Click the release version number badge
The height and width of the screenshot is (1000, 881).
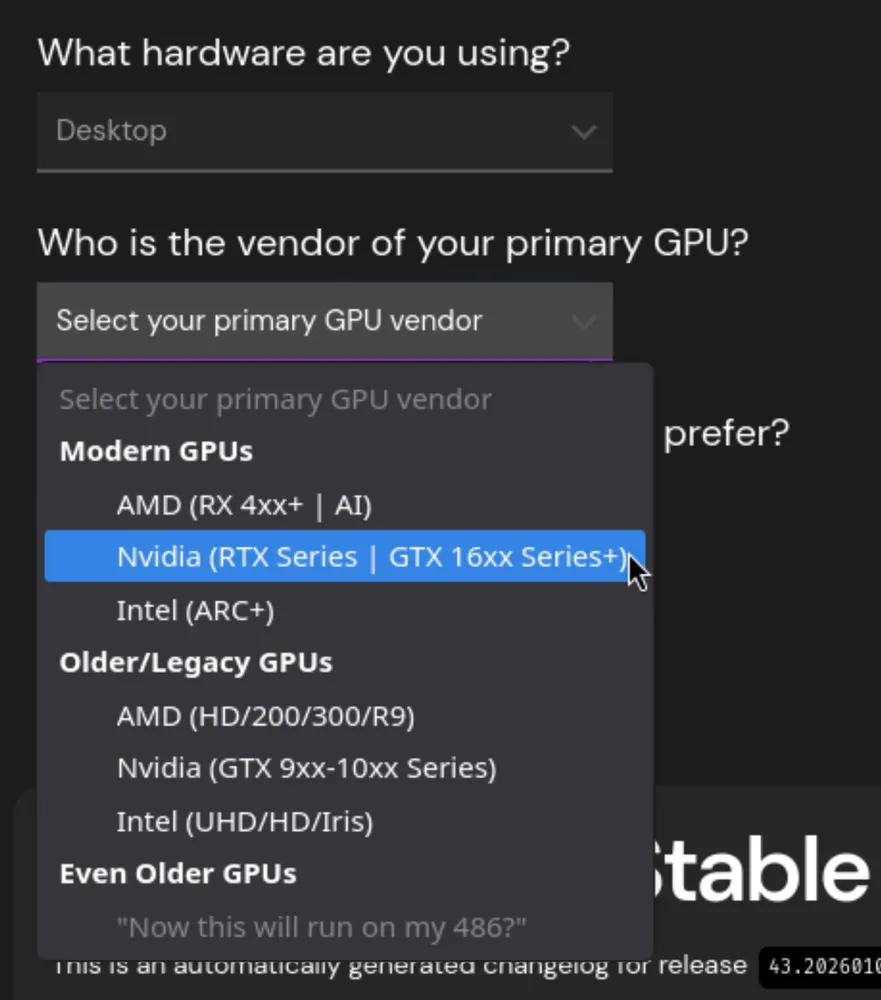pyautogui.click(x=822, y=967)
